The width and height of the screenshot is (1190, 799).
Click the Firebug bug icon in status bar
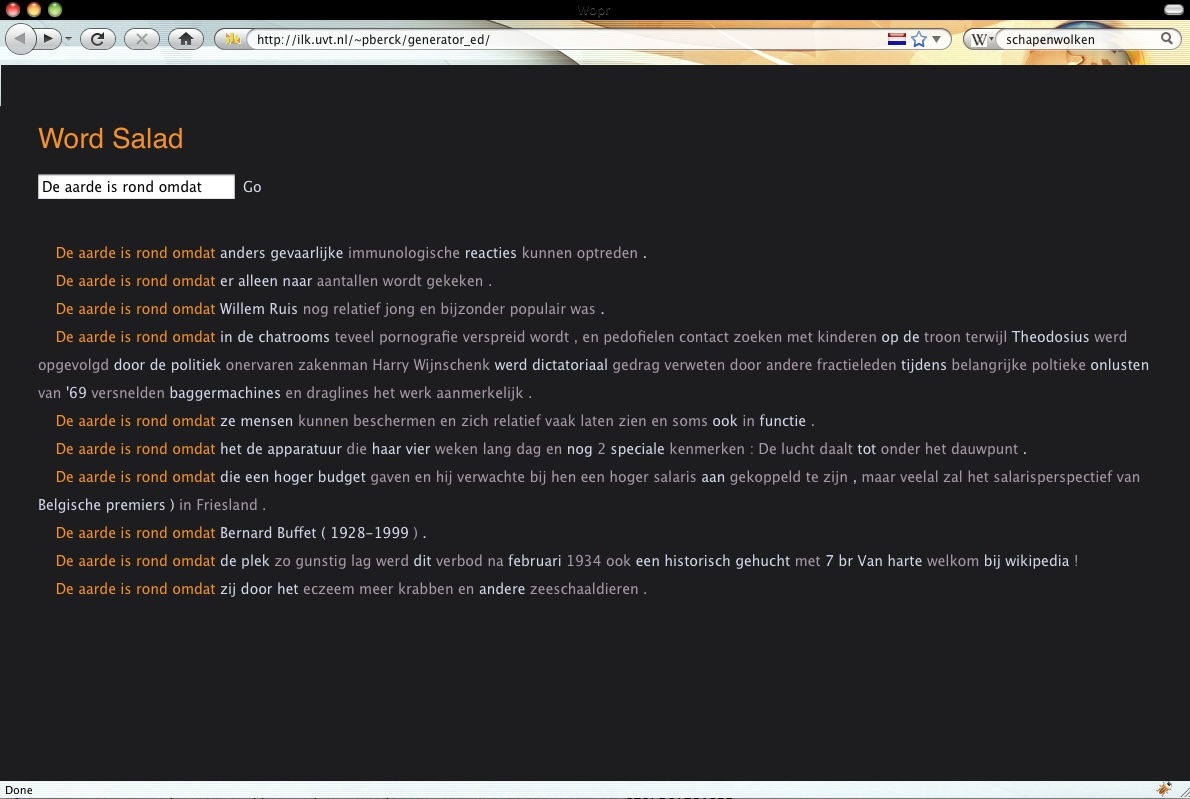click(1164, 789)
